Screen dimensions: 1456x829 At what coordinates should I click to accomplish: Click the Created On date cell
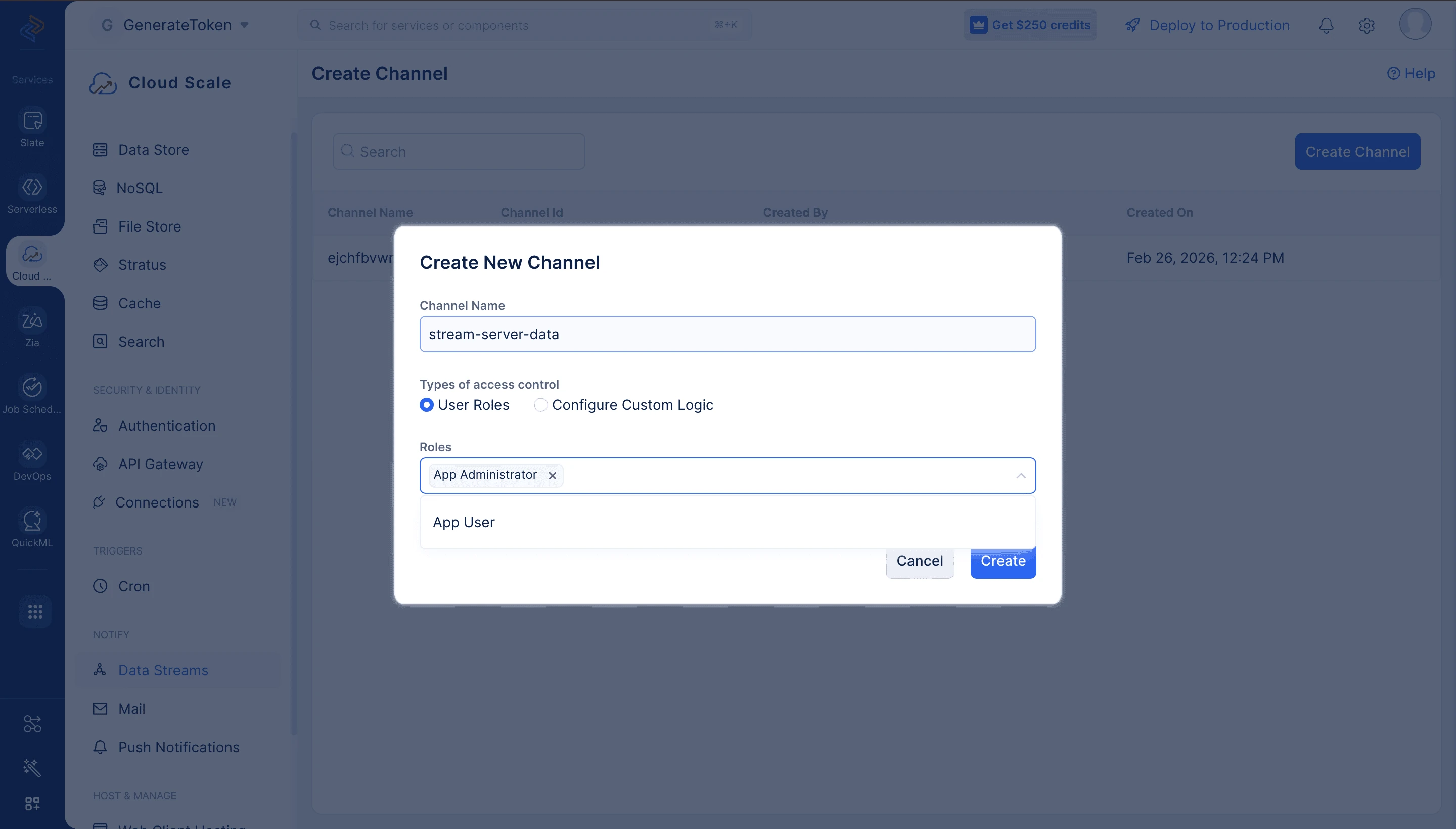point(1205,258)
